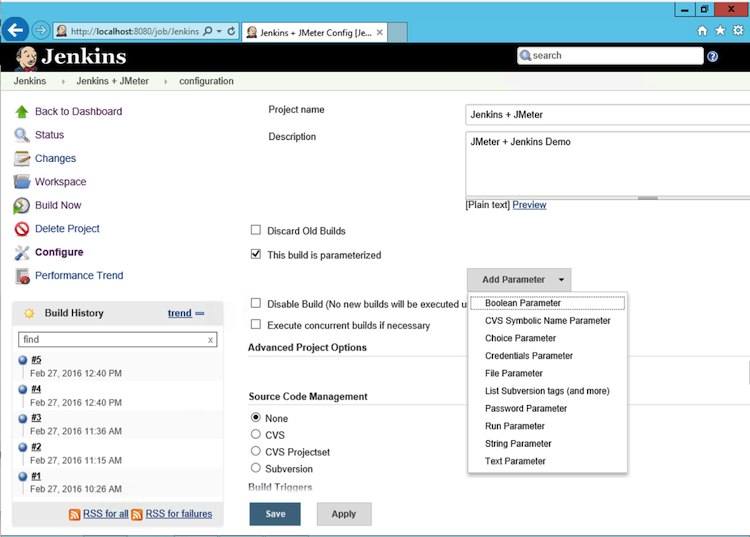Click the build history find field
Screen dimensions: 750x537
tap(118, 340)
